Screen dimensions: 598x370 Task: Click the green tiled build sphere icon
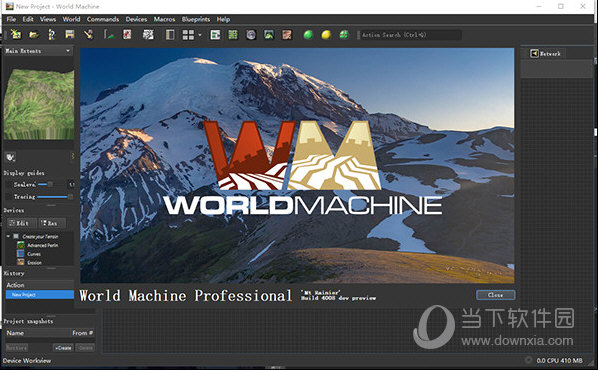tap(344, 35)
